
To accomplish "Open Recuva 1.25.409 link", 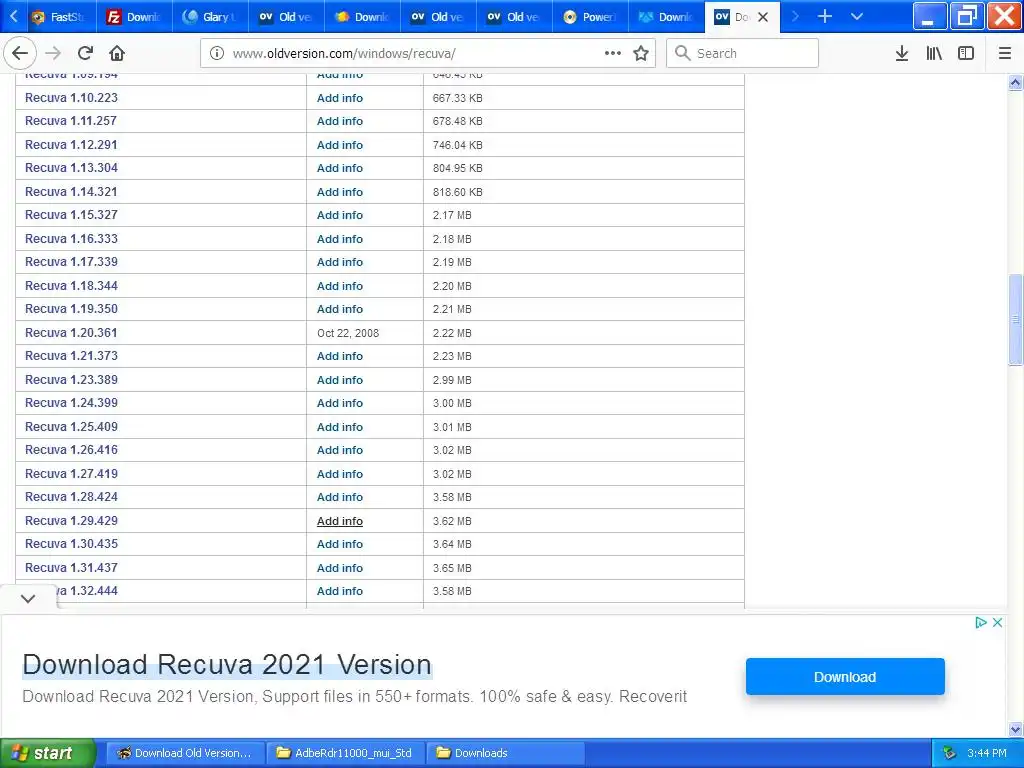I will [71, 426].
